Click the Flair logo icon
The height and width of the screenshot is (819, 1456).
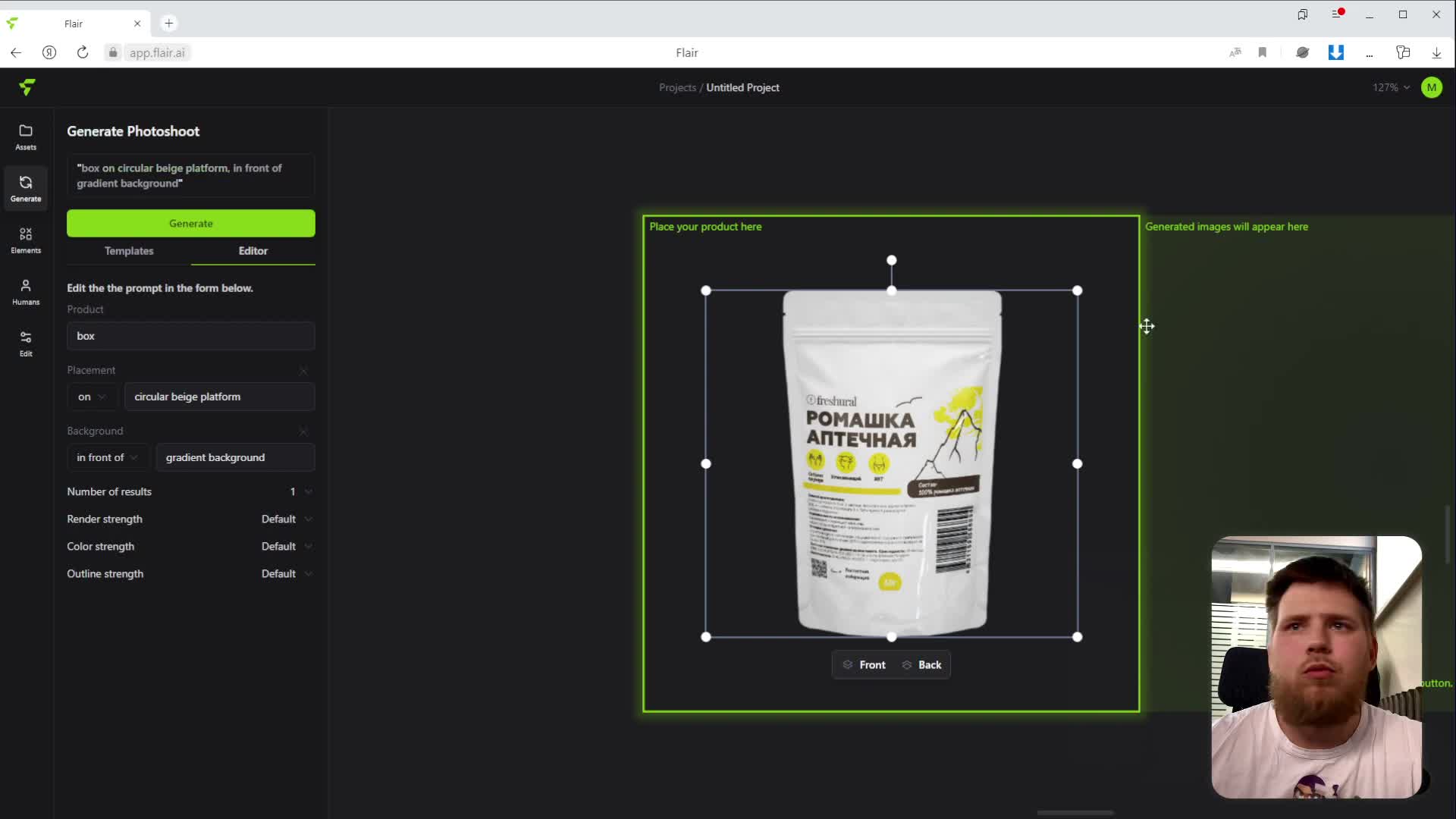pyautogui.click(x=27, y=87)
